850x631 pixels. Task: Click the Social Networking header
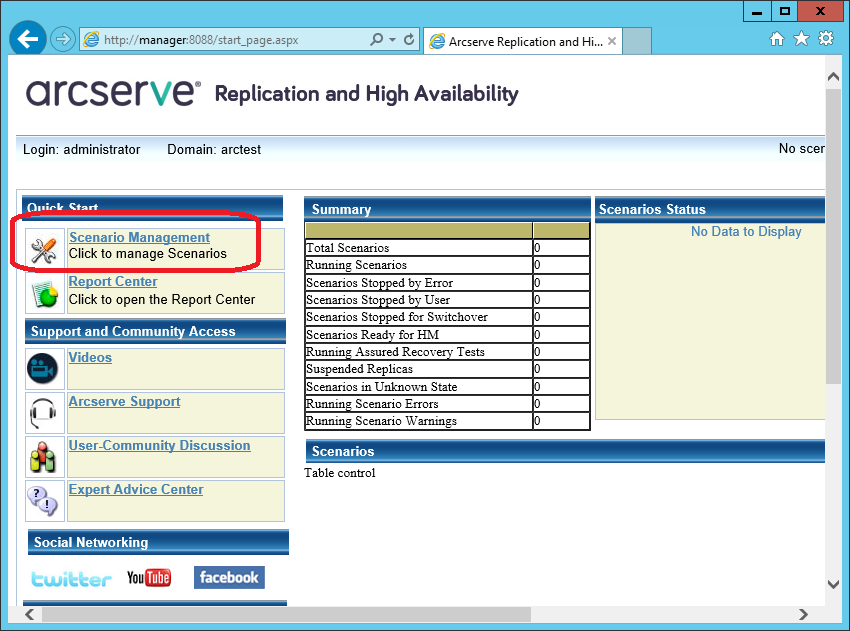pyautogui.click(x=158, y=542)
